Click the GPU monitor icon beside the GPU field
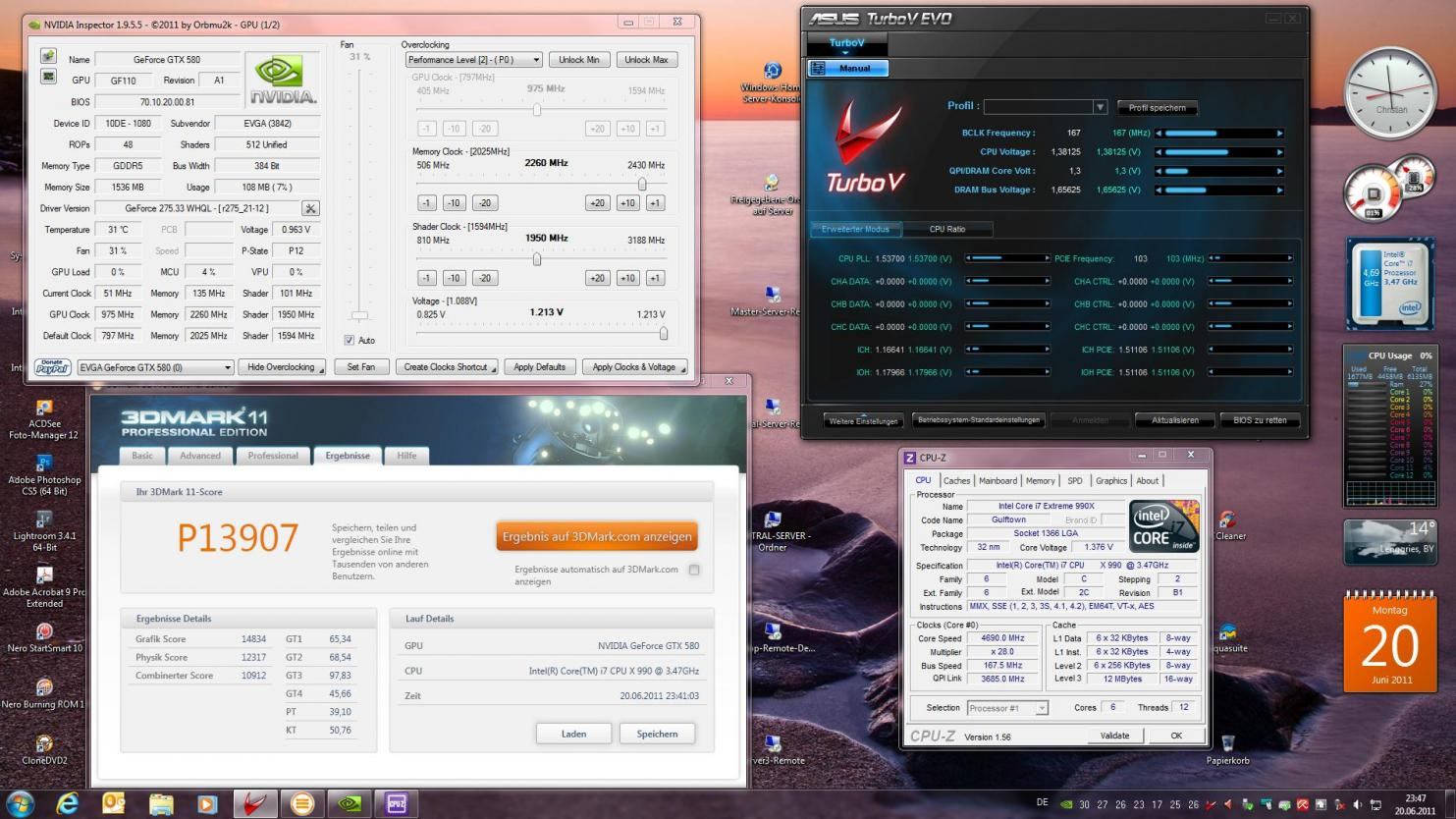Viewport: 1456px width, 819px height. coord(48,77)
